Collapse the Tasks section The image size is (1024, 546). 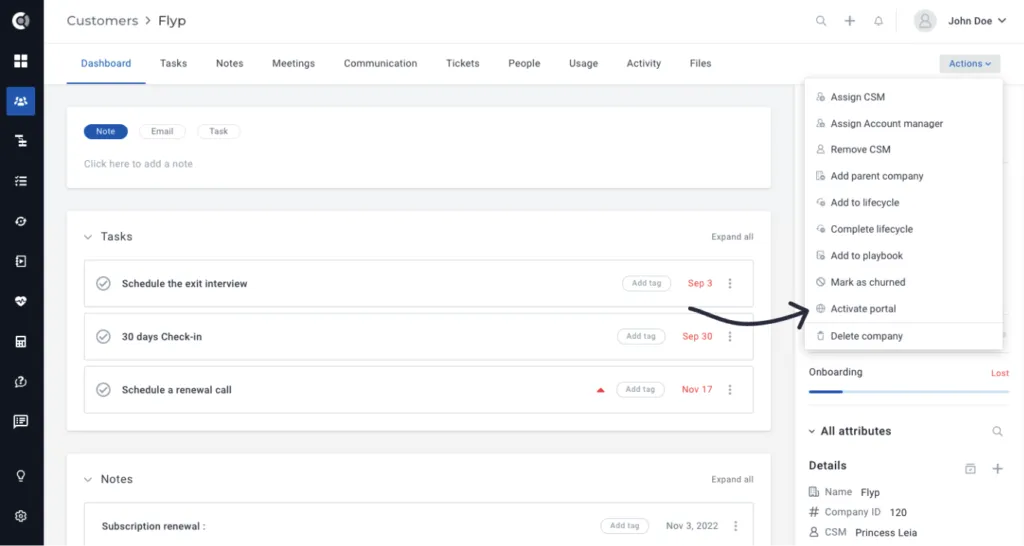(x=88, y=237)
